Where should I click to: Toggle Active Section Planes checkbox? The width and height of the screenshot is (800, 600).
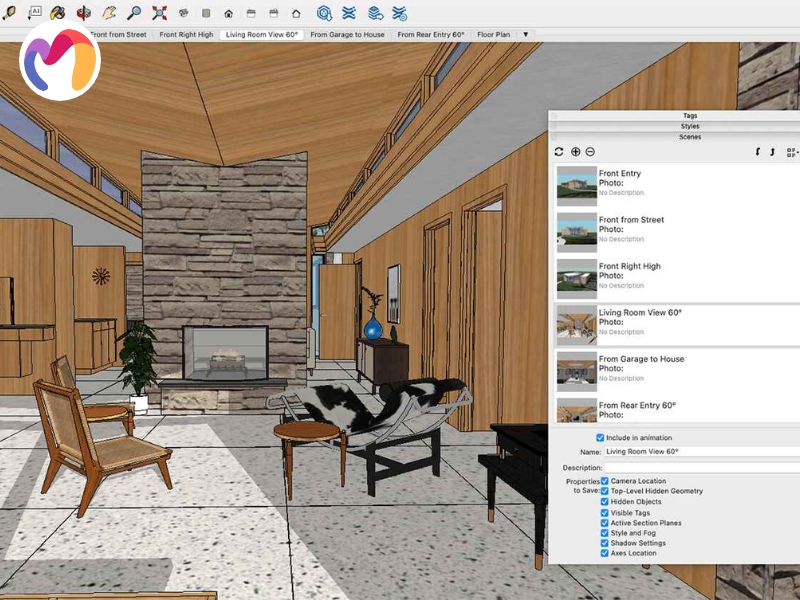click(x=605, y=523)
